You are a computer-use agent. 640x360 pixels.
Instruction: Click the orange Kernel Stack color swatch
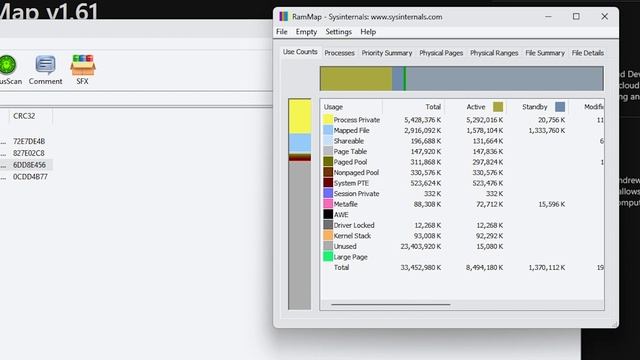(328, 236)
